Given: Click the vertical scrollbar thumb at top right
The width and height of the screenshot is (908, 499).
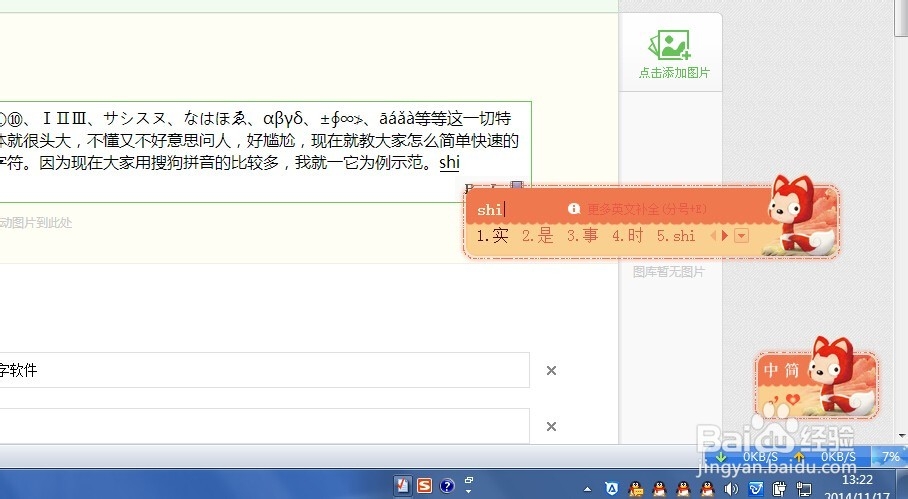Looking at the screenshot, I should (x=902, y=17).
